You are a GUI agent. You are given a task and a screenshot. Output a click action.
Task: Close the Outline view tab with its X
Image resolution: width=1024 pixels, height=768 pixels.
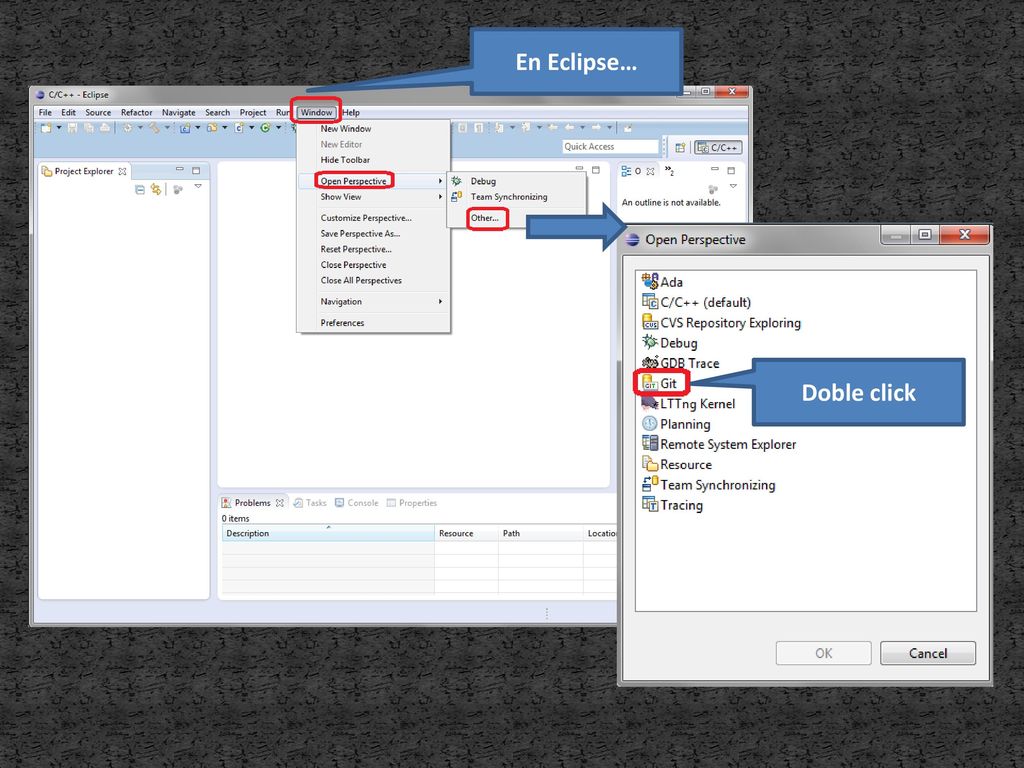[x=650, y=171]
